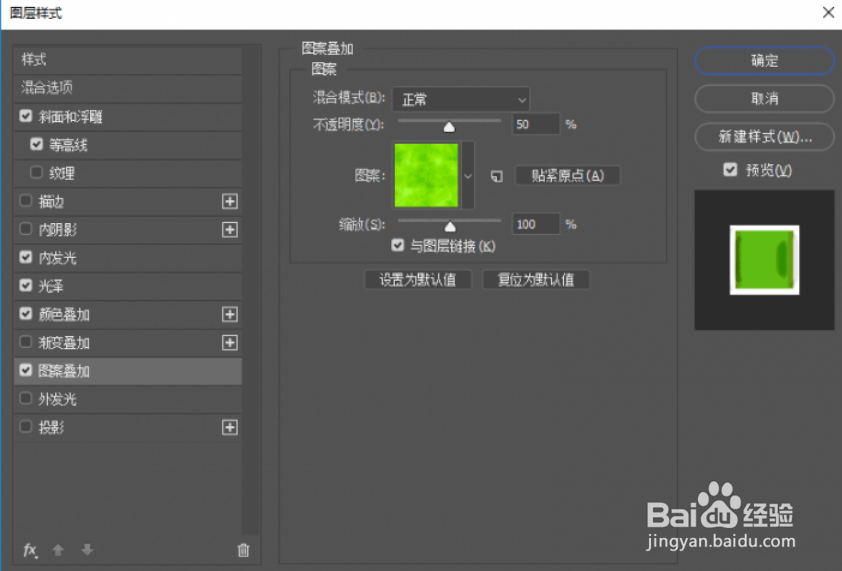Select 样式 in the left list
Viewport: 842px width, 571px height.
[128, 60]
